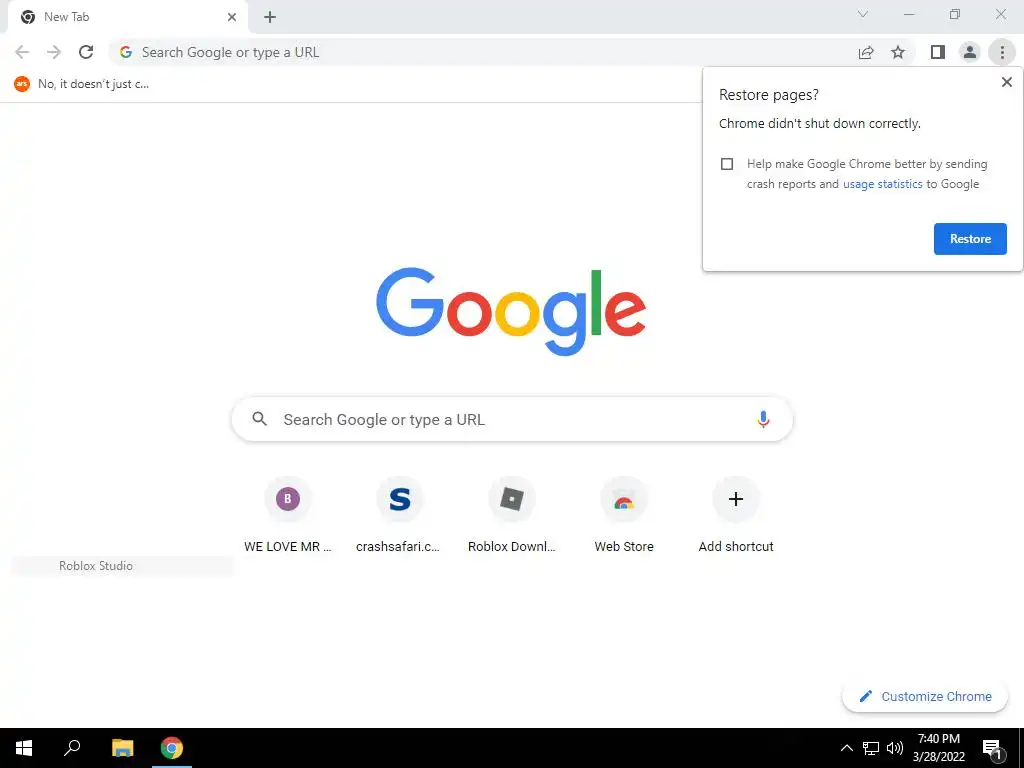Open the side panel icon
The width and height of the screenshot is (1024, 768).
click(938, 52)
